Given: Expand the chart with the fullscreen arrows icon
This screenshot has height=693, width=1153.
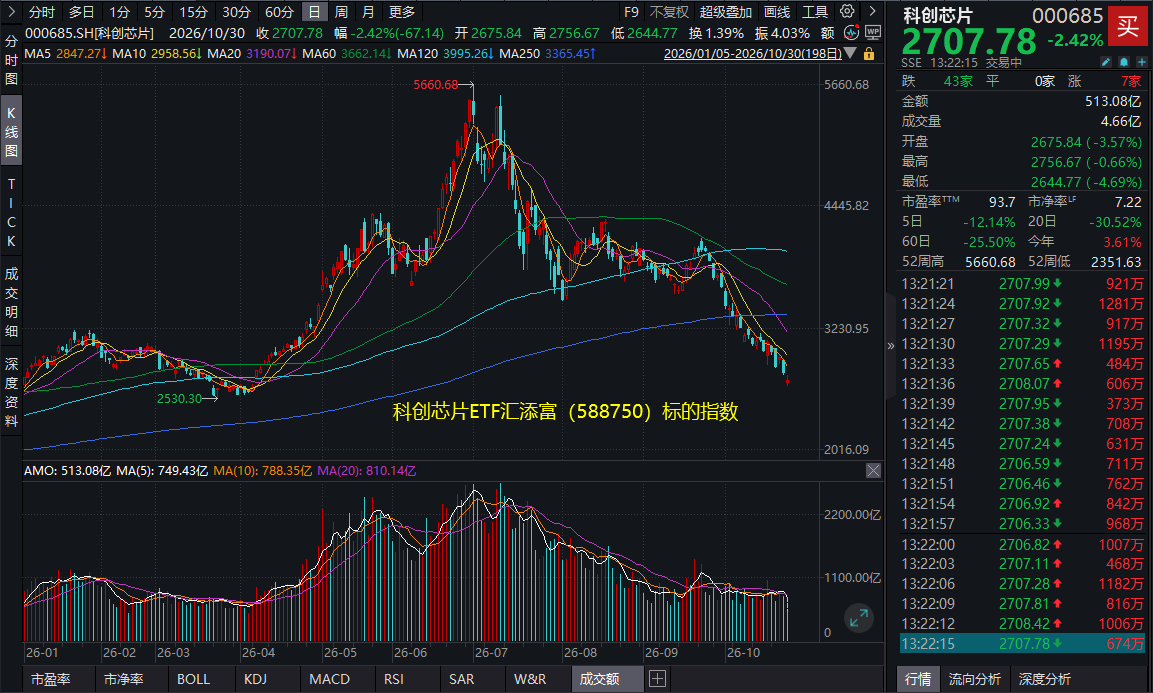Looking at the screenshot, I should 858,618.
